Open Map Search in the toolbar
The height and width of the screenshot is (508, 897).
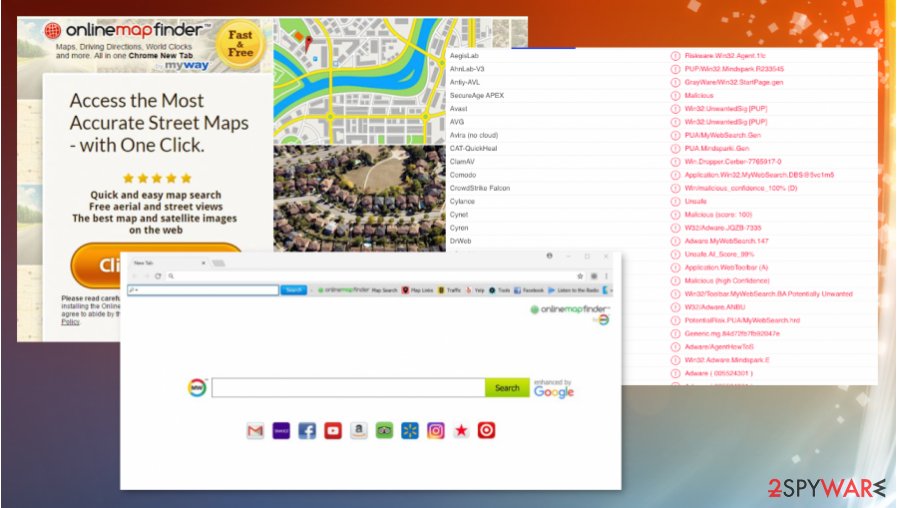click(x=384, y=290)
